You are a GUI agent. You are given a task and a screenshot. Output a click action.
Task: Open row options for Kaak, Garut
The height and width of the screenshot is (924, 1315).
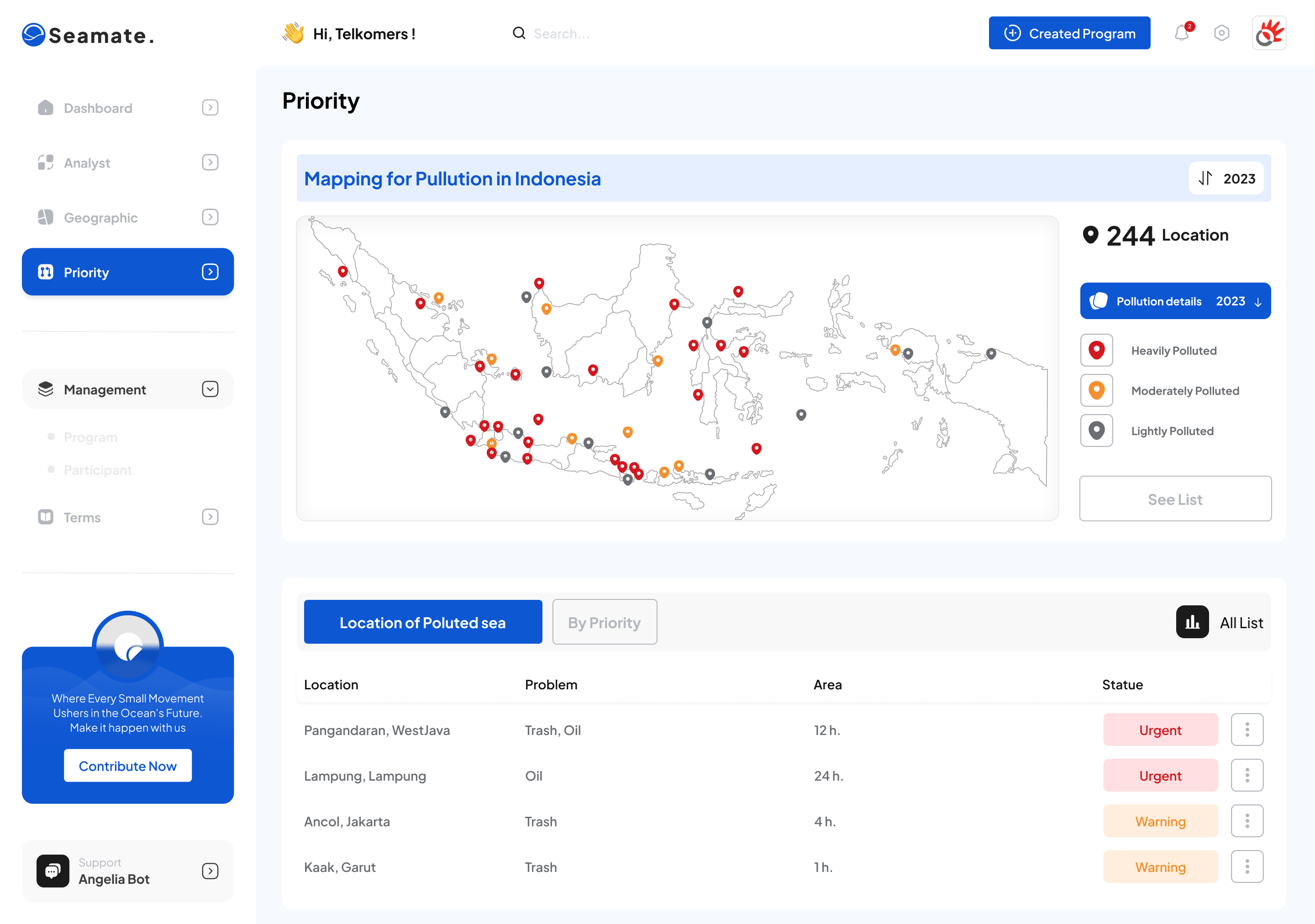coord(1247,866)
